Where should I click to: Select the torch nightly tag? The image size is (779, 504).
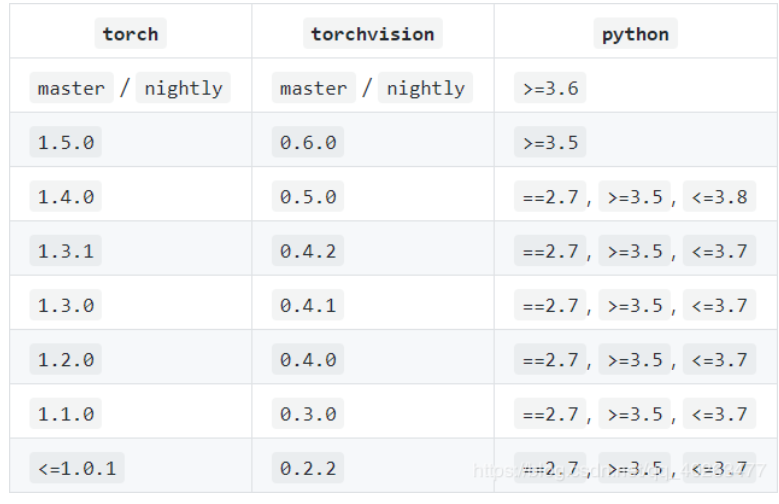pos(183,88)
